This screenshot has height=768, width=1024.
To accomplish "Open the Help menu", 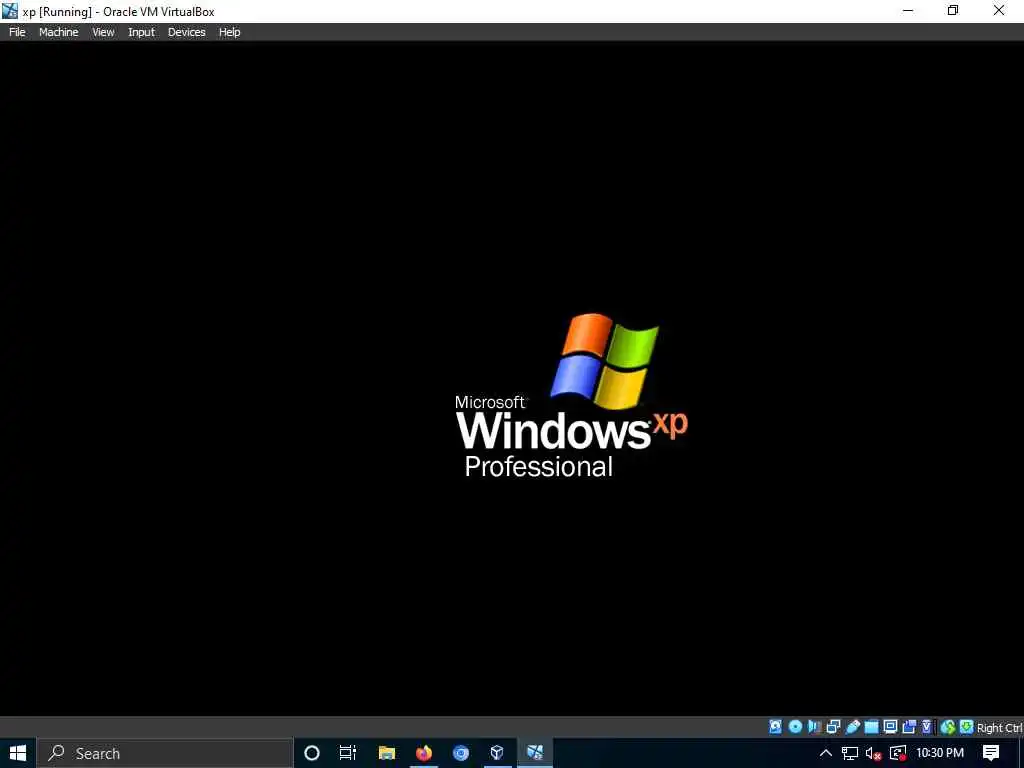I will coord(229,32).
